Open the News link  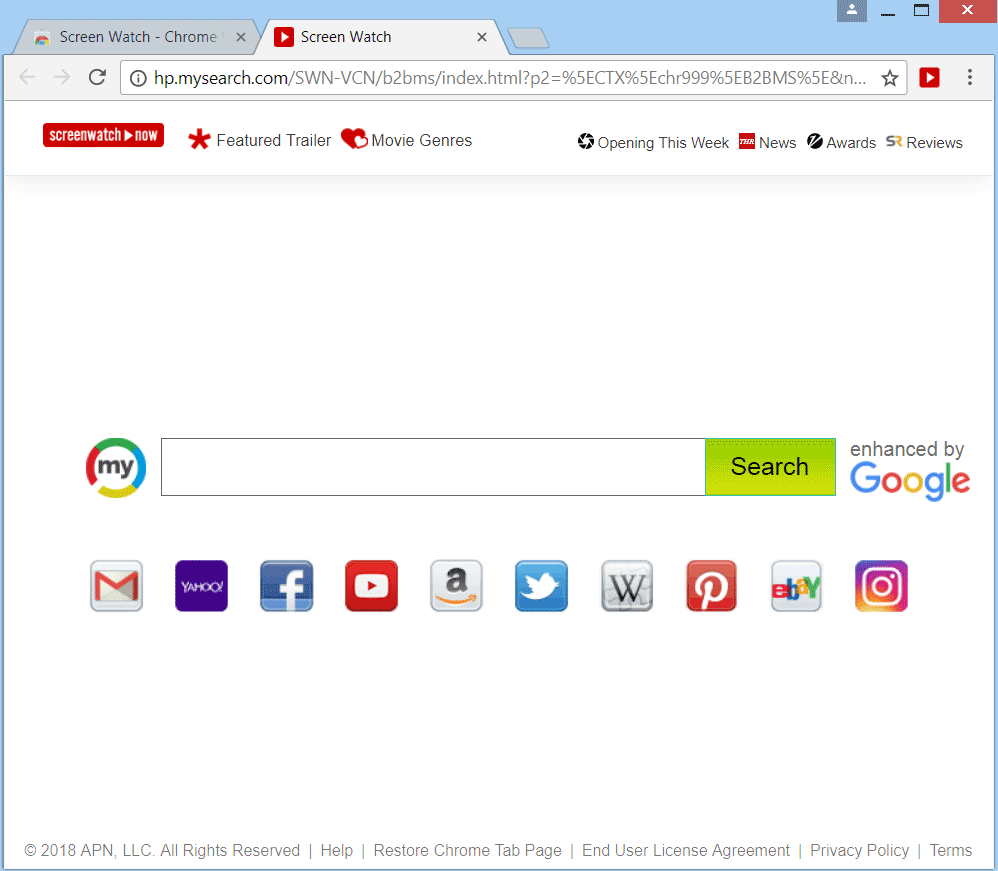pos(768,142)
